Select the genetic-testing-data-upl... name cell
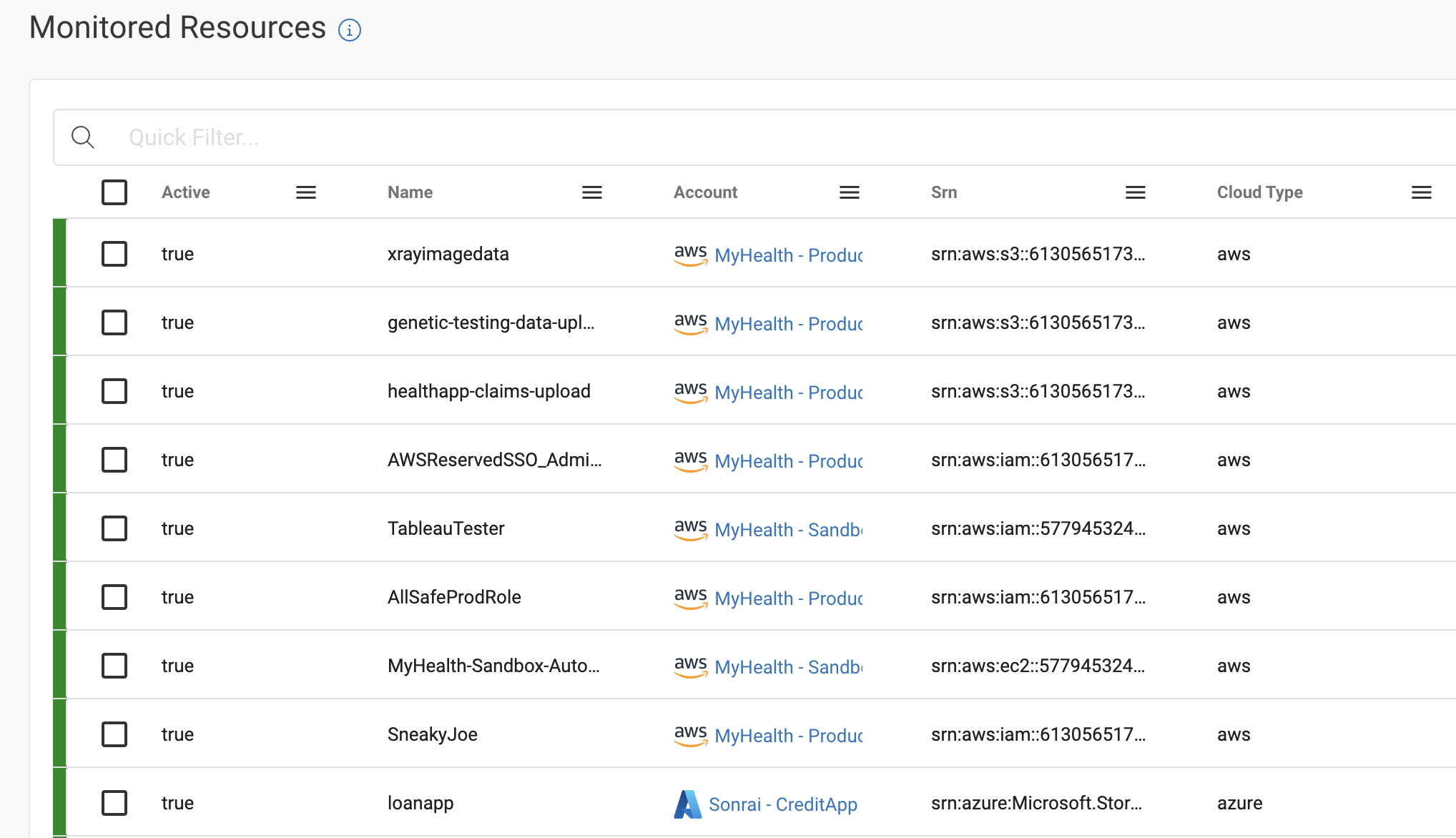 pyautogui.click(x=491, y=322)
